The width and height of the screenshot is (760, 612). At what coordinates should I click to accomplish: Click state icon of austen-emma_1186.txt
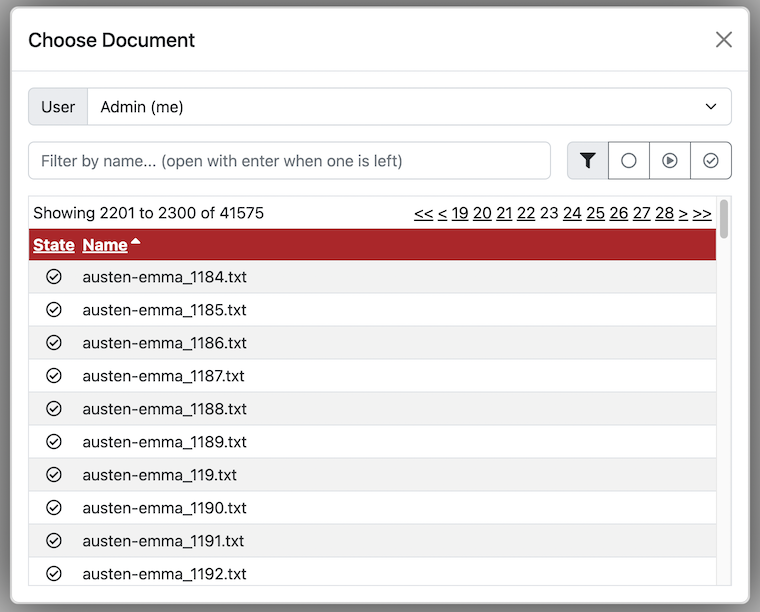pyautogui.click(x=54, y=343)
